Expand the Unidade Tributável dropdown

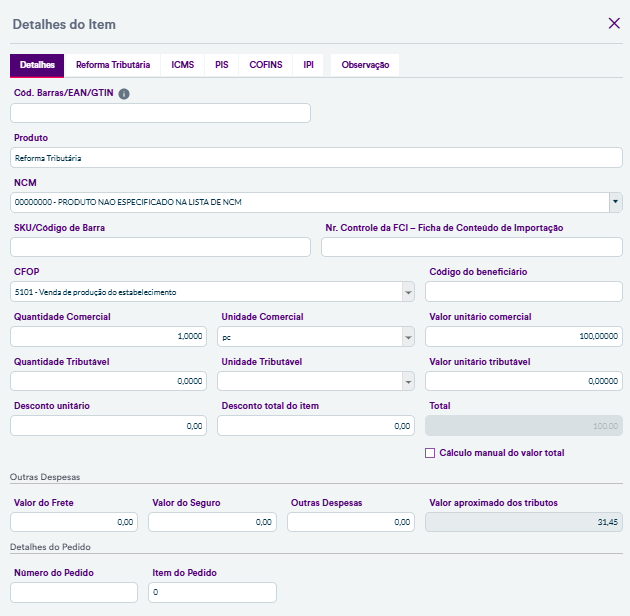pos(408,381)
